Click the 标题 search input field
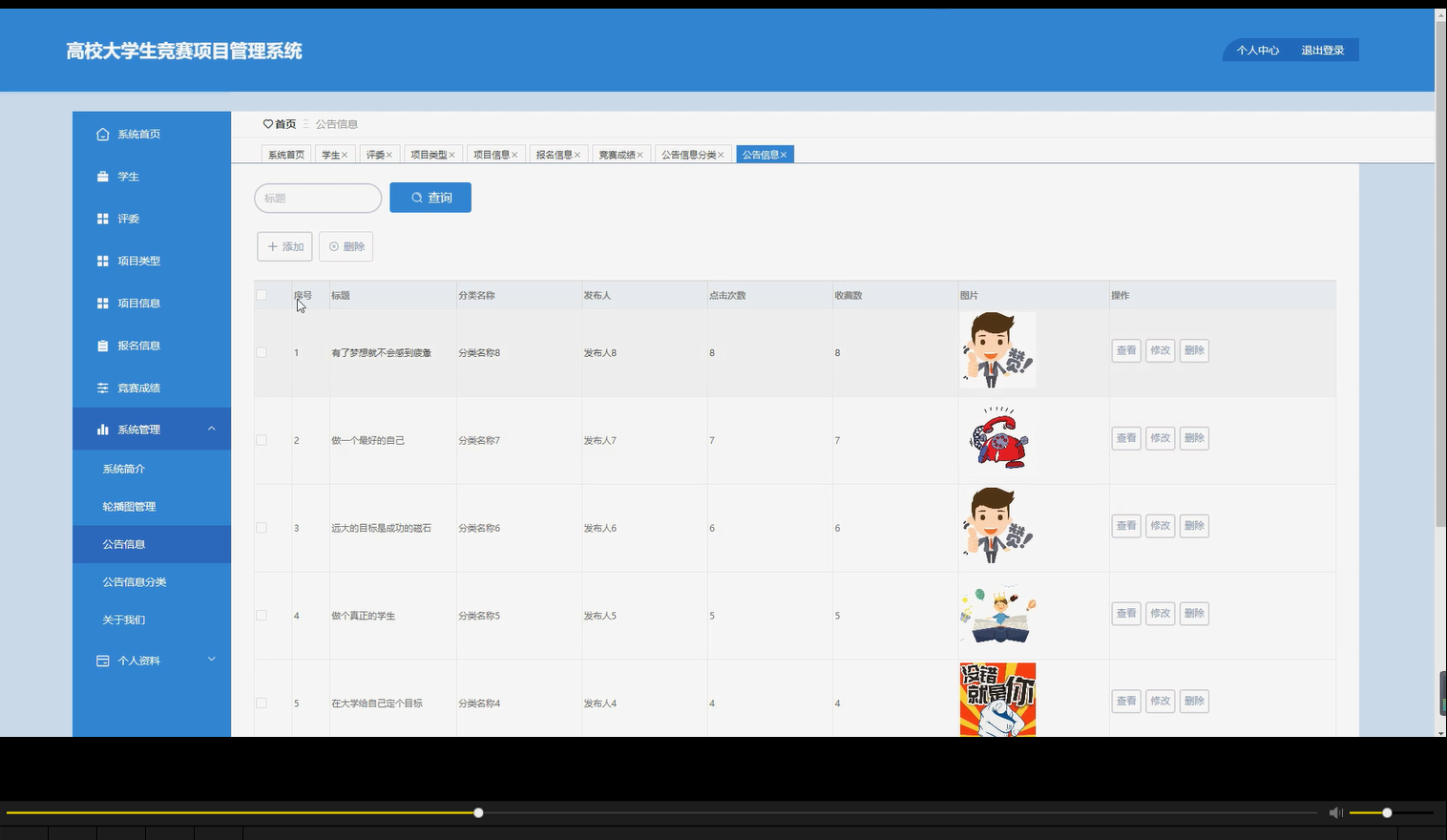Image resolution: width=1447 pixels, height=840 pixels. tap(317, 198)
